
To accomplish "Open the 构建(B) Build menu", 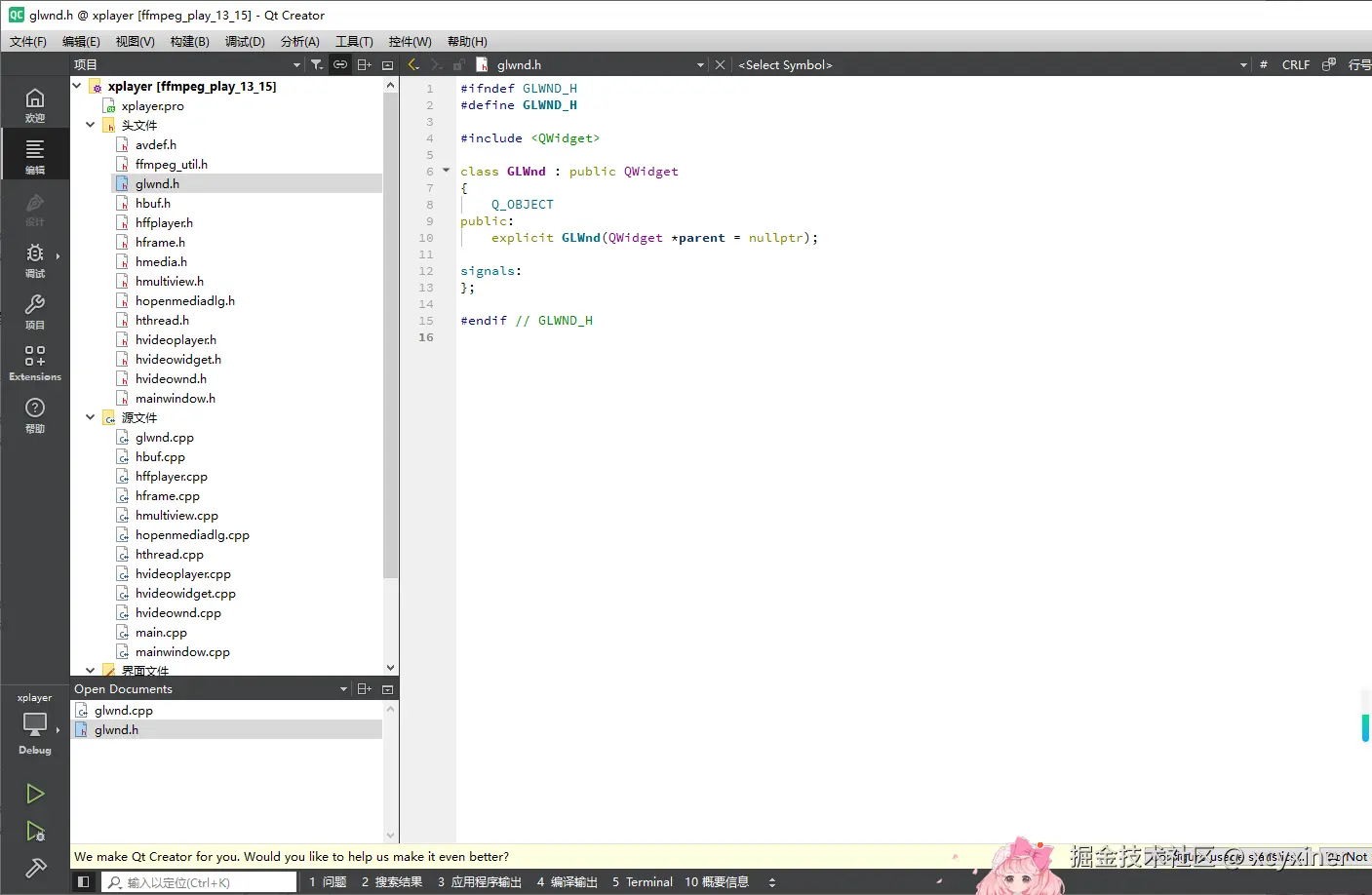I will point(189,42).
